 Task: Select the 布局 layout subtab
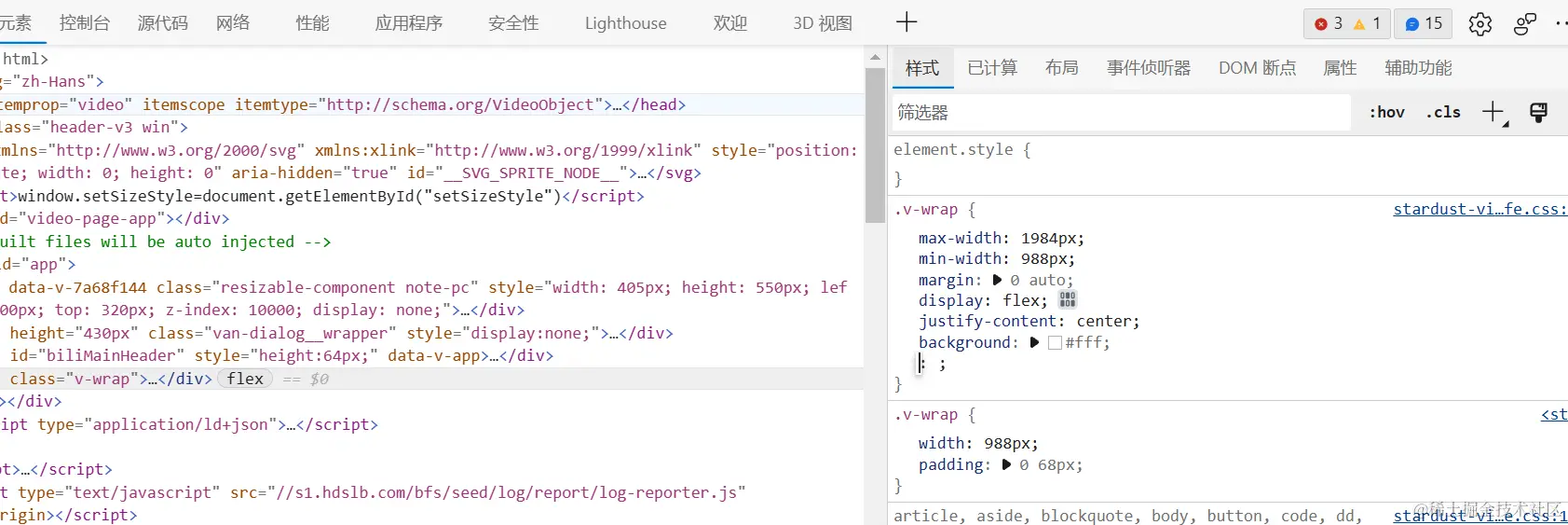[1062, 68]
